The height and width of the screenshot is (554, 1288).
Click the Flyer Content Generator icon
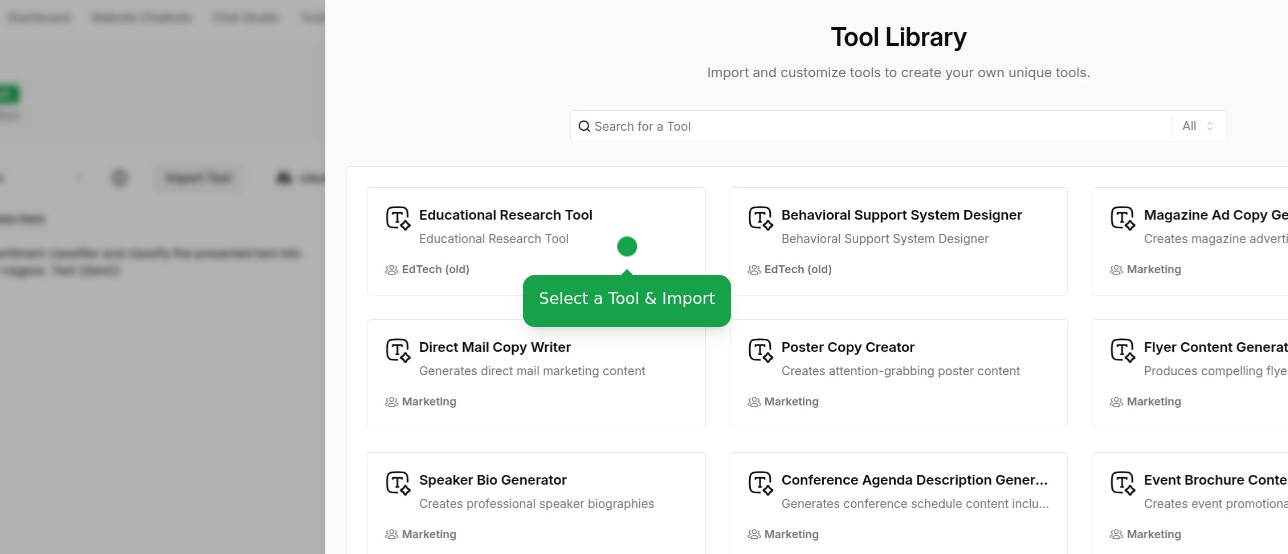tap(1123, 350)
